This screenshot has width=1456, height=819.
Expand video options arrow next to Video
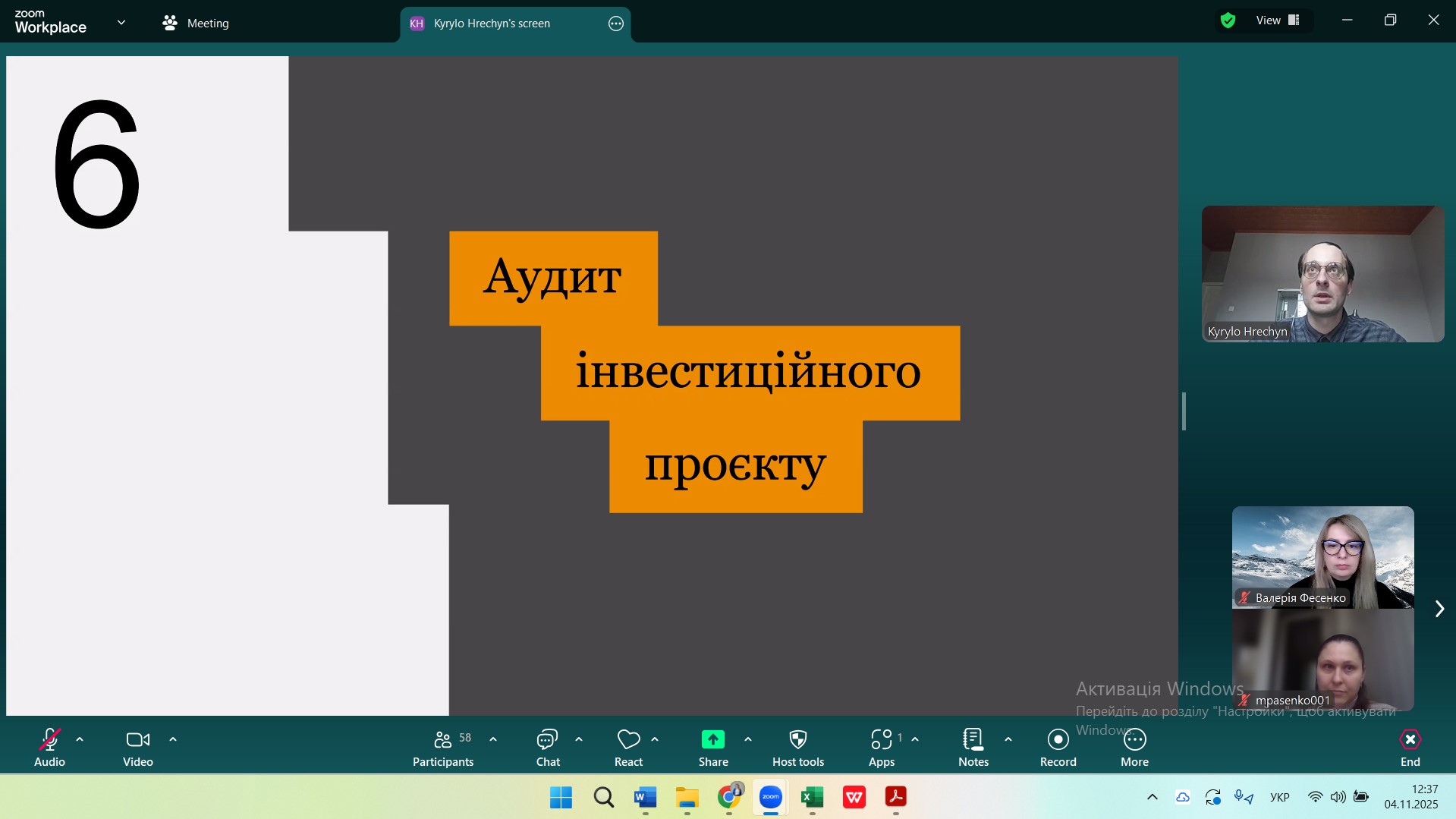(x=173, y=739)
